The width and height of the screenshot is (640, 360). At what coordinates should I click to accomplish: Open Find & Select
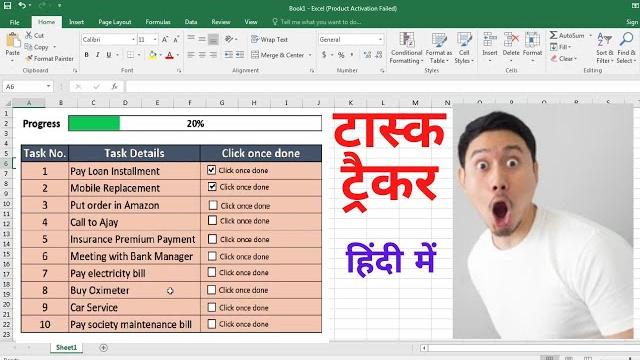tap(626, 48)
